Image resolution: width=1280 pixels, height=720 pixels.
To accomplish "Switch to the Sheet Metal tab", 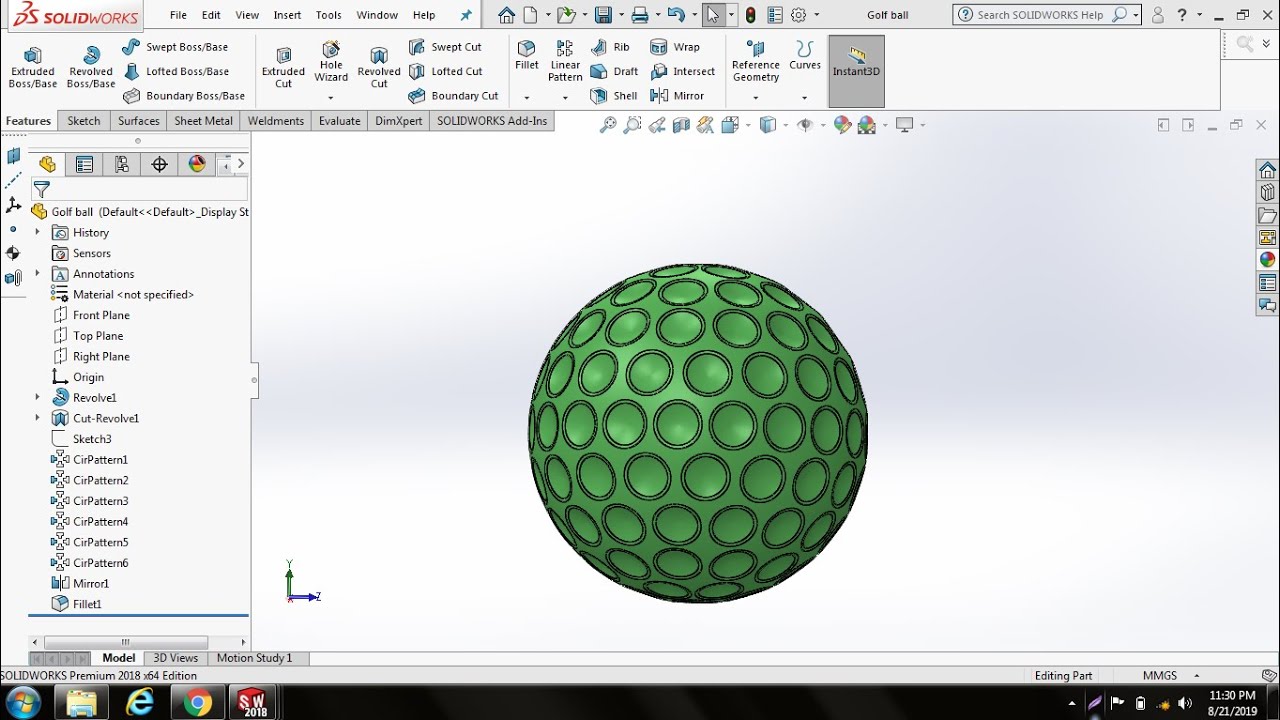I will tap(204, 121).
